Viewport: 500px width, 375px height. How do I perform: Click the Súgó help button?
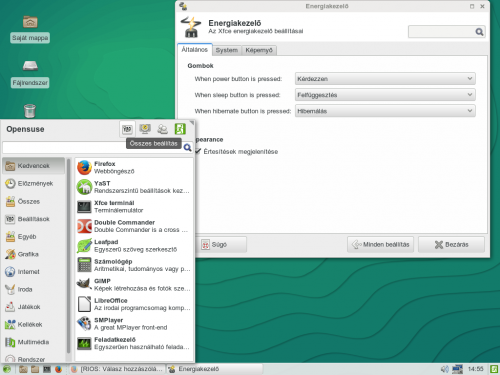[222, 244]
